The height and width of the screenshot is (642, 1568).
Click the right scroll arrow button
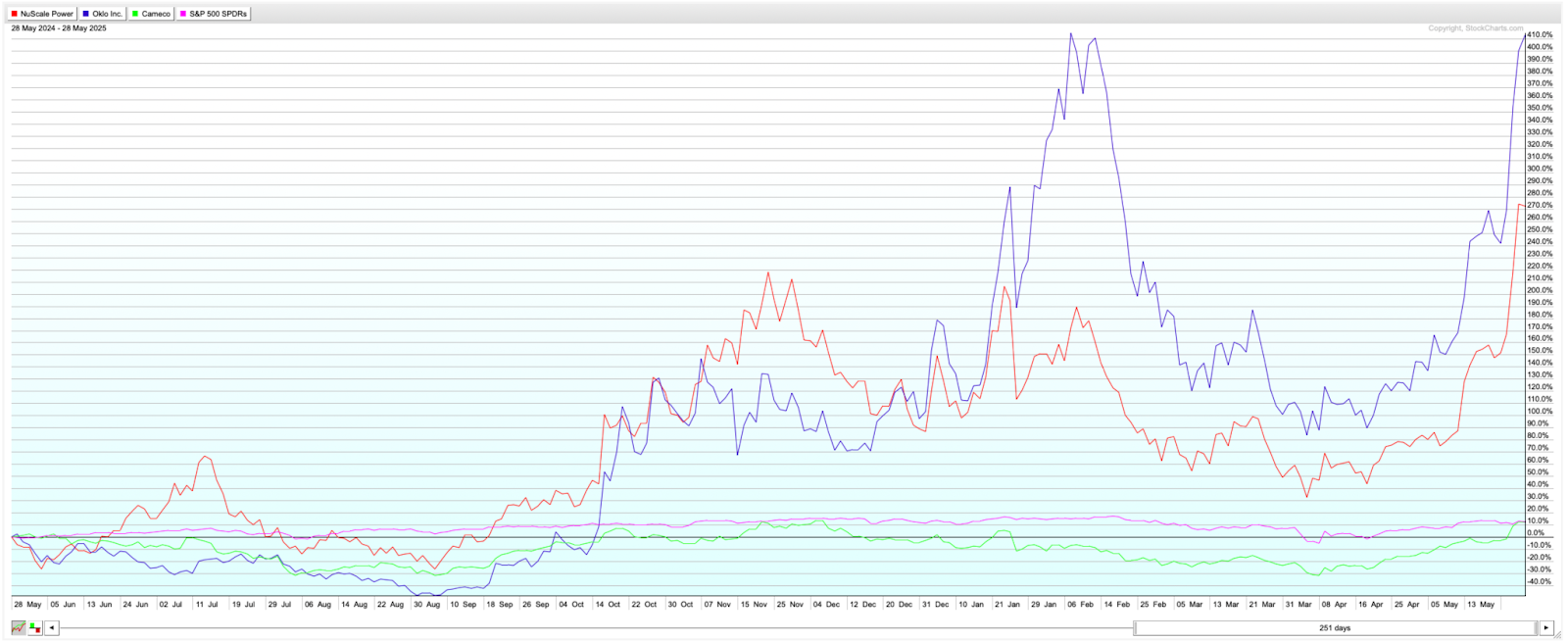tap(1546, 627)
